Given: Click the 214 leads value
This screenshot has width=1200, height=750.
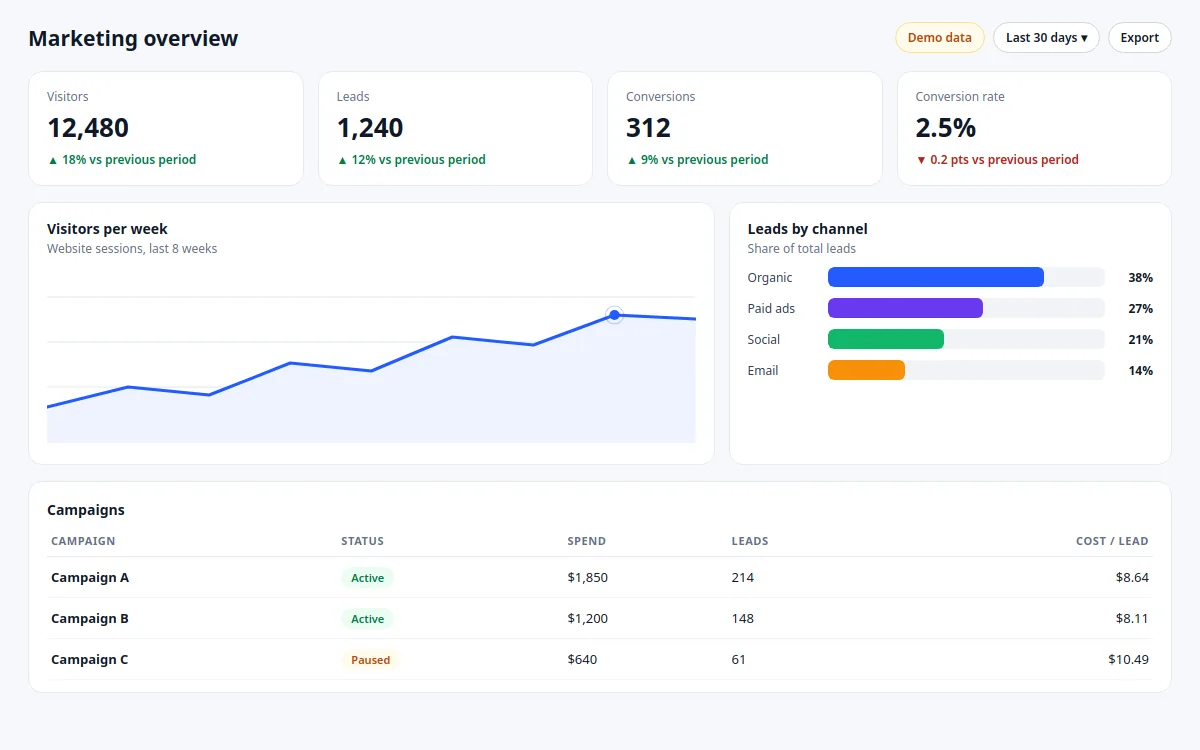Looking at the screenshot, I should click(x=743, y=577).
